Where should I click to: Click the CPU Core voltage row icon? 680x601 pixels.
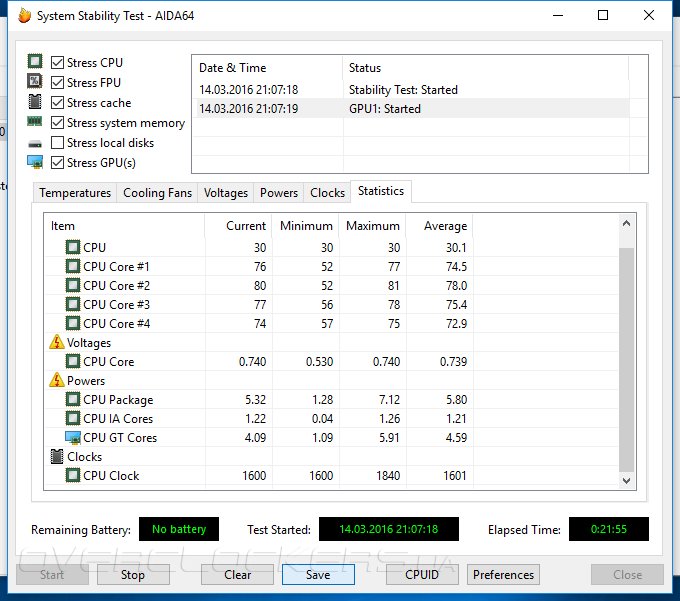point(73,361)
